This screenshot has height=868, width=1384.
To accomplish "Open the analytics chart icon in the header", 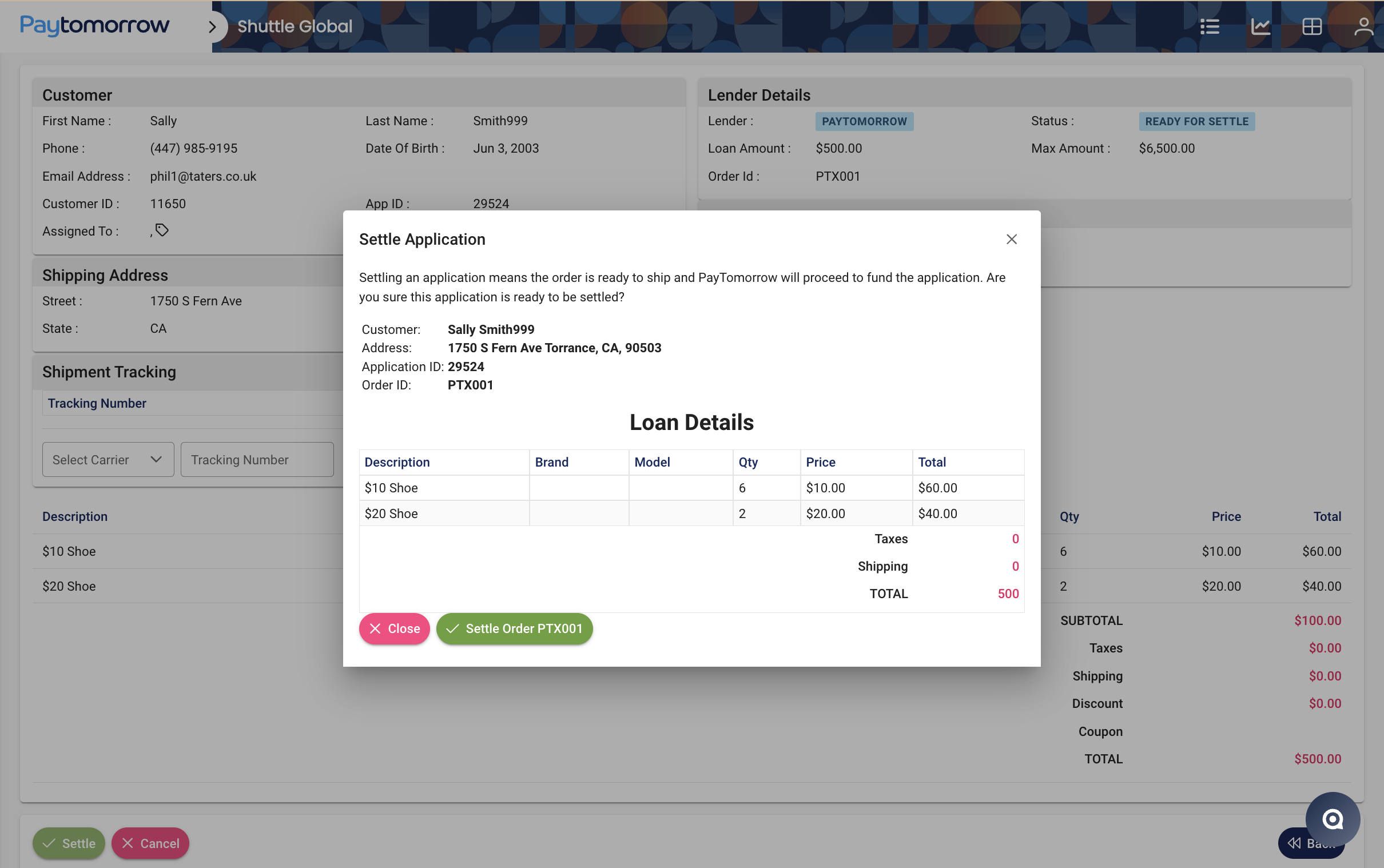I will pos(1260,26).
